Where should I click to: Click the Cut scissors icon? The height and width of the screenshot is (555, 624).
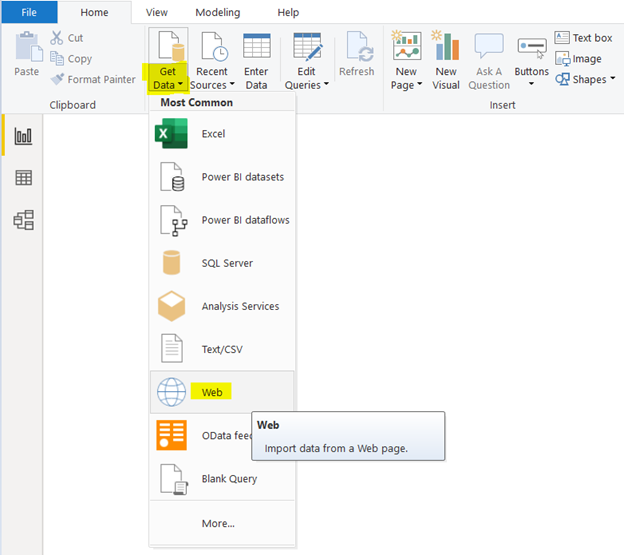pos(57,38)
